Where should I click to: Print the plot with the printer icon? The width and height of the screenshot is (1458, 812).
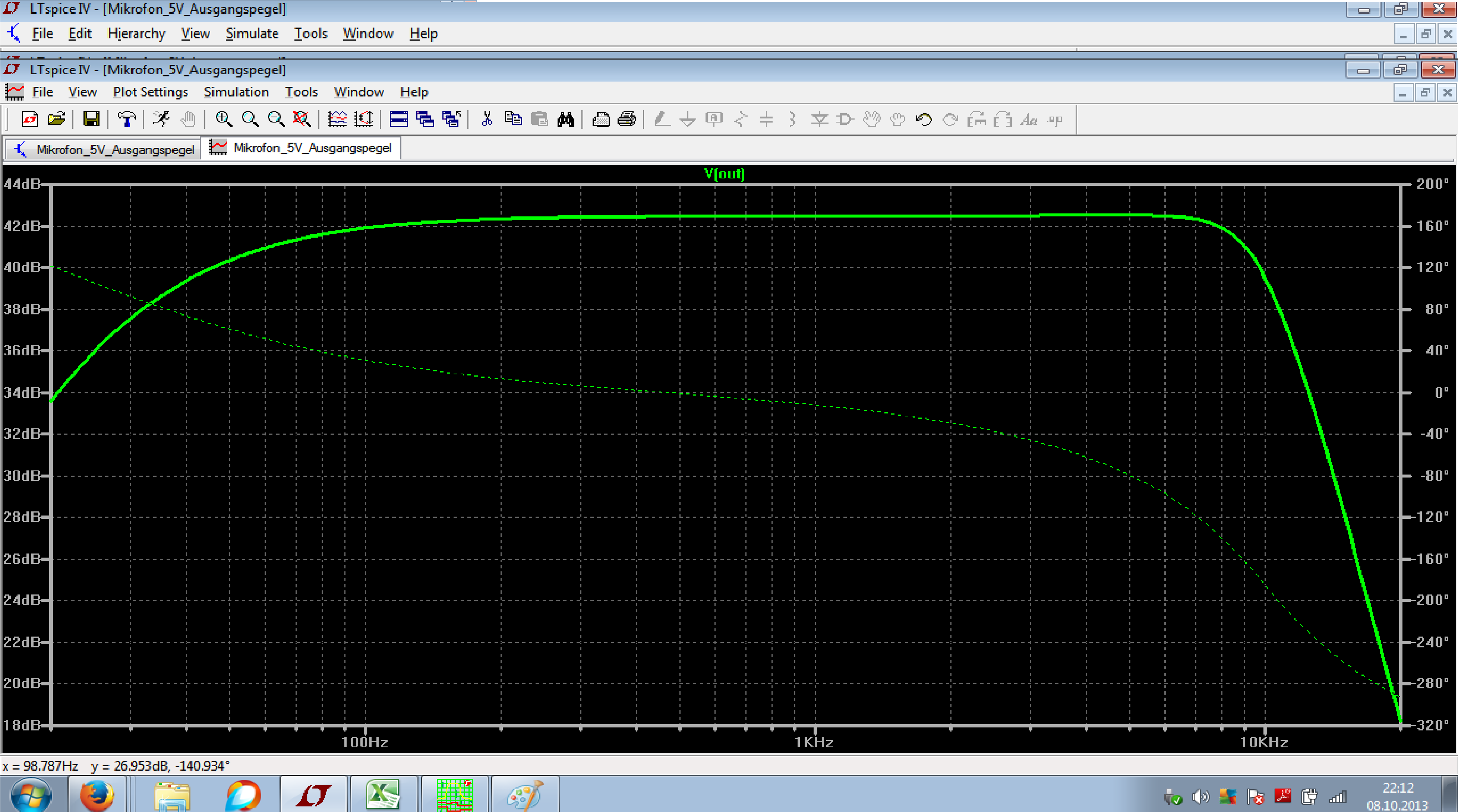click(627, 119)
